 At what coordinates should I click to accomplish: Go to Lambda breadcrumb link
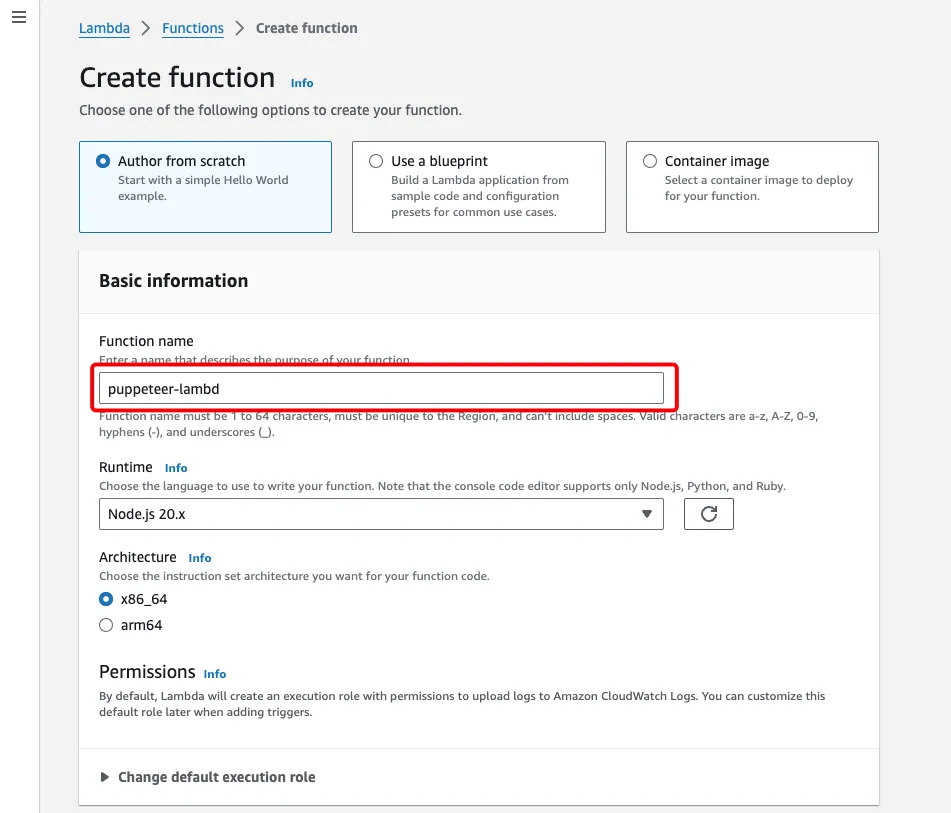pyautogui.click(x=104, y=28)
